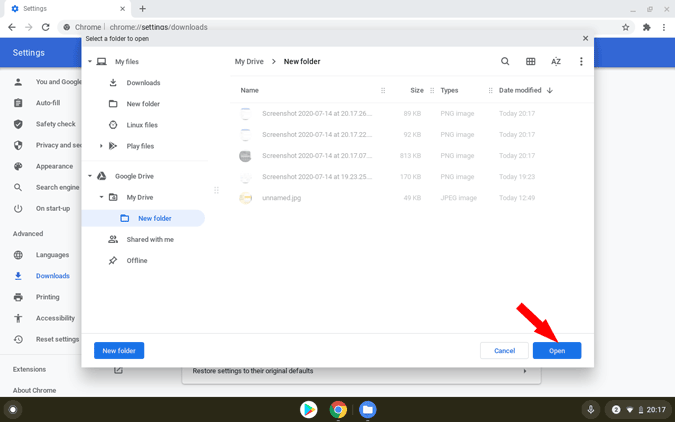675x422 pixels.
Task: Open Accessibility settings
Action: pos(55,318)
